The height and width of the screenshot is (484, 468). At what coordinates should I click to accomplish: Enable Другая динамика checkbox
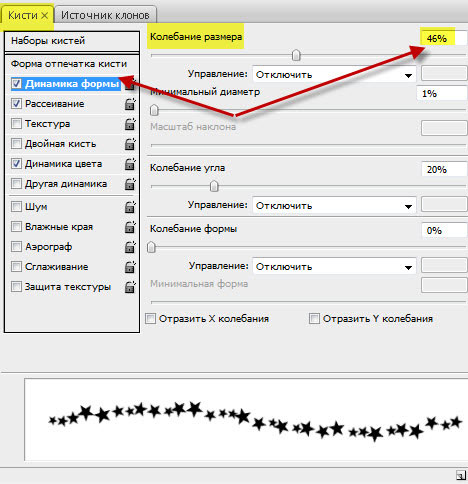click(16, 184)
